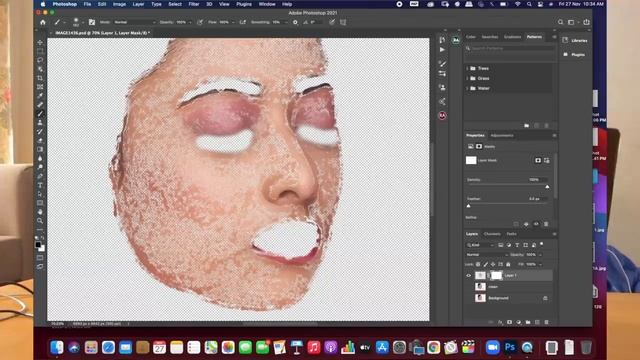Hide Layer 1 using eye icon

pos(469,276)
